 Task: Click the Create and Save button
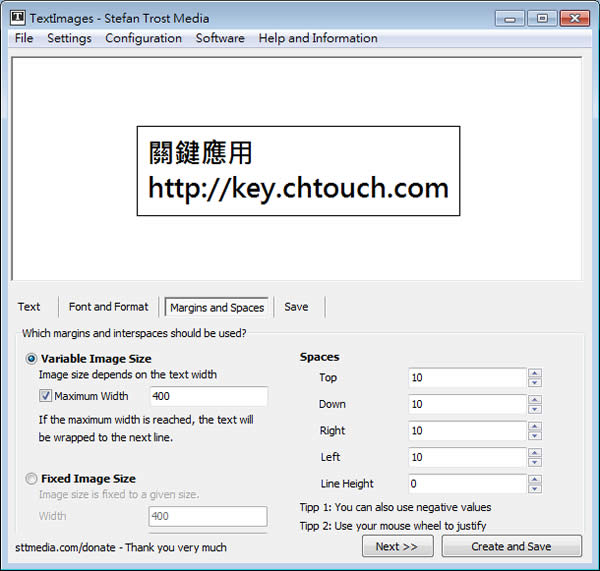coord(512,546)
